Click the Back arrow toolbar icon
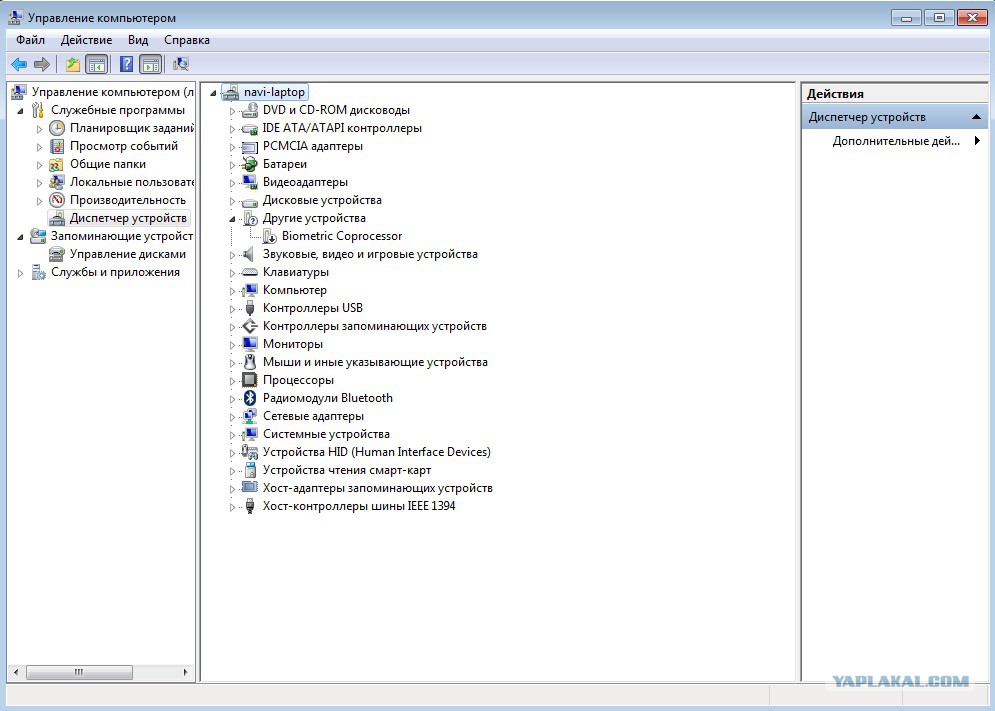This screenshot has height=711, width=995. [19, 64]
